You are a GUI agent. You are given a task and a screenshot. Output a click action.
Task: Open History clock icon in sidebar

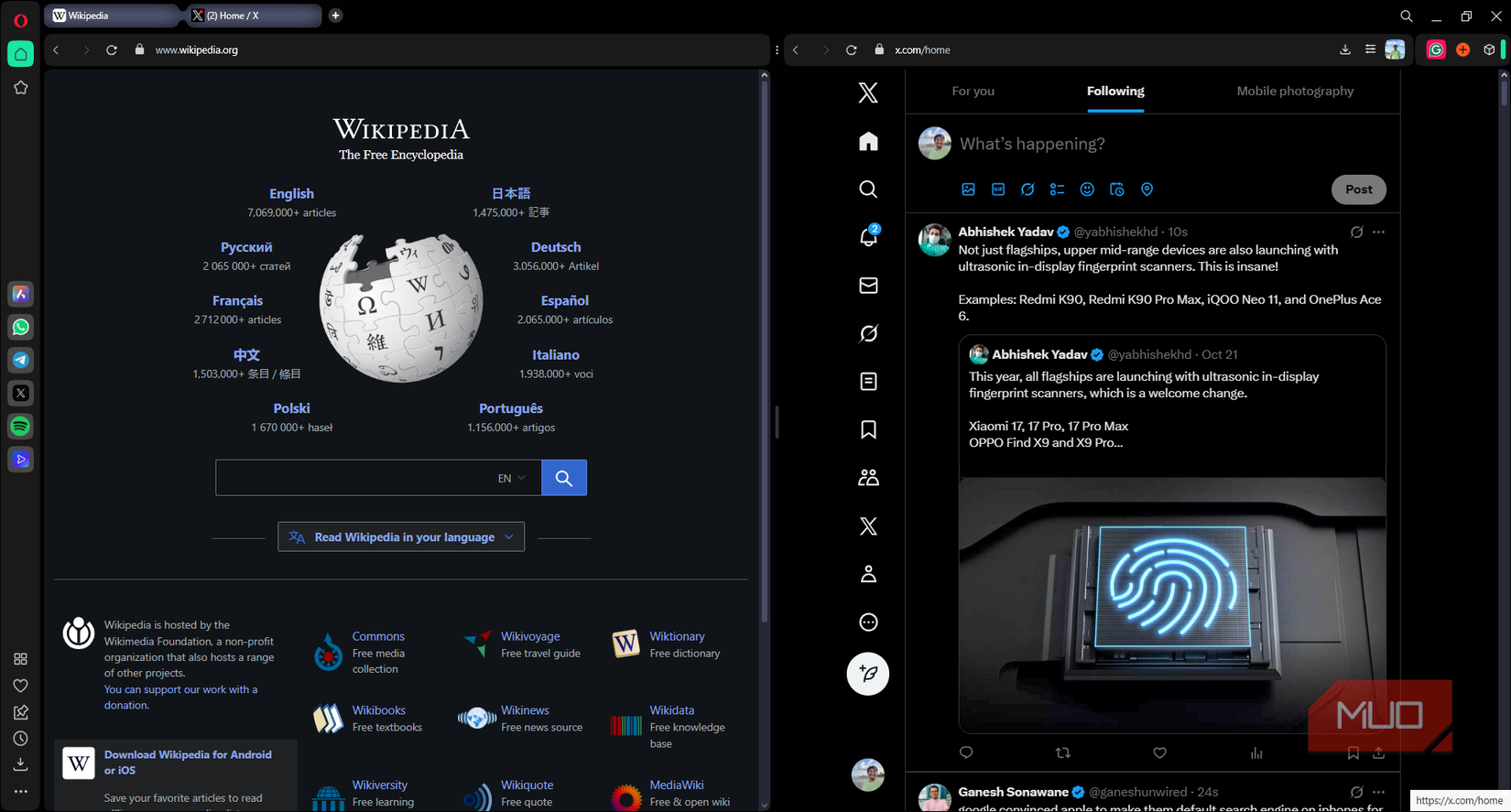pyautogui.click(x=20, y=739)
